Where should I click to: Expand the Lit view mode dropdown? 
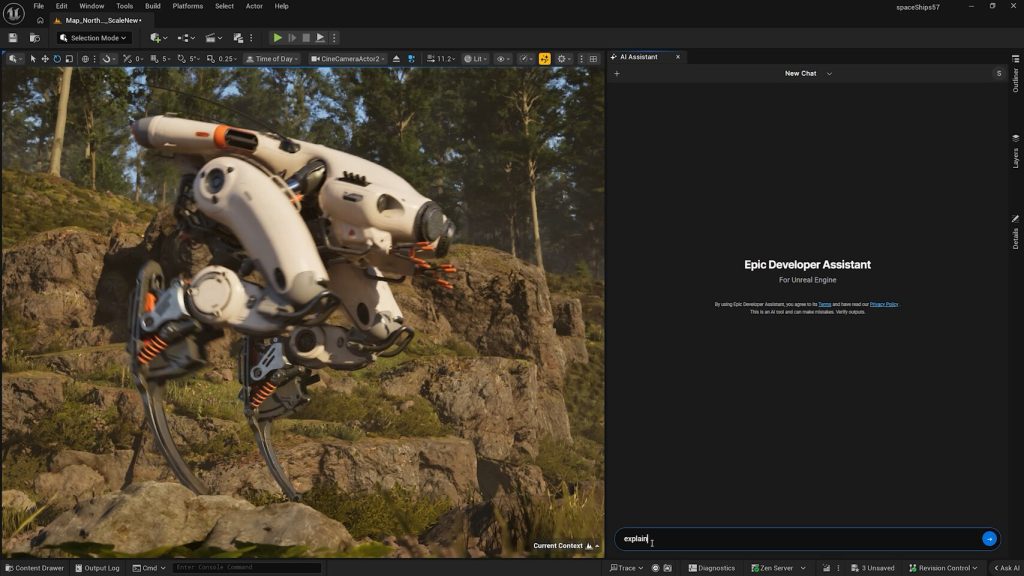pos(475,59)
